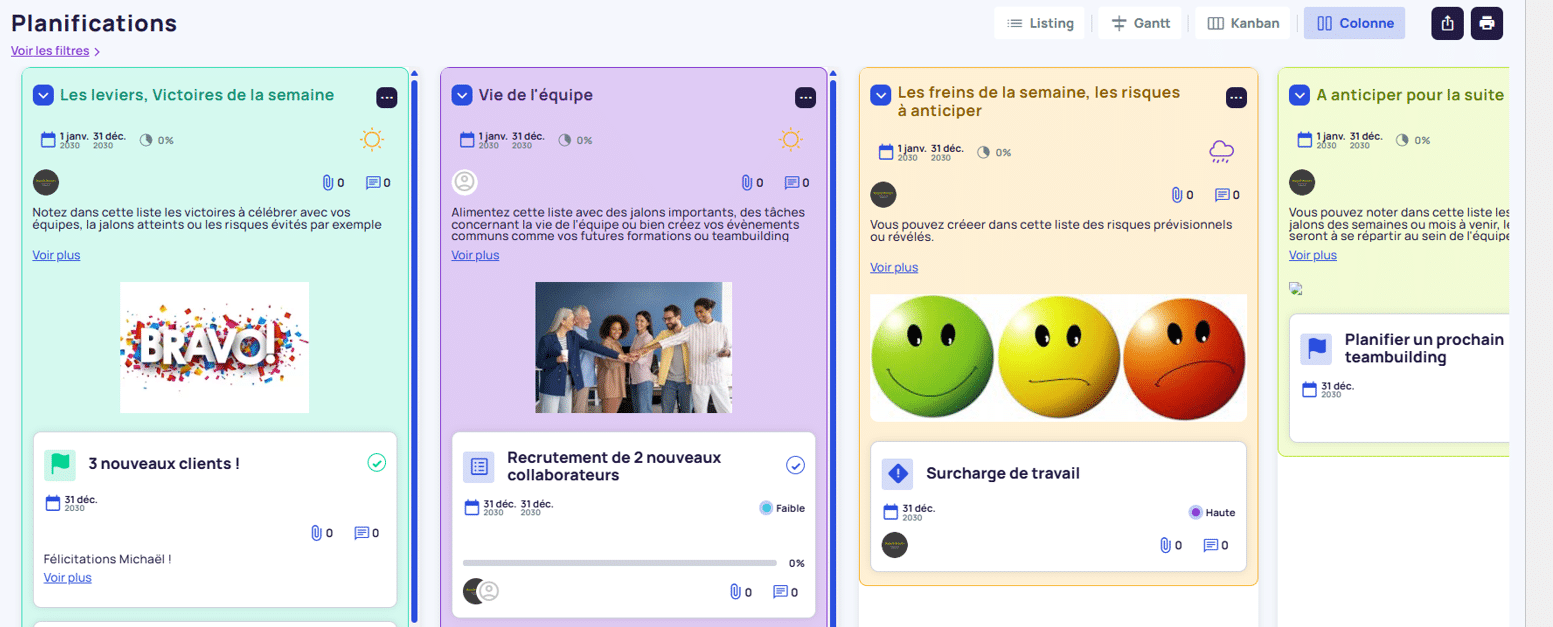This screenshot has height=627, width=1553.
Task: Click the progress bar on Recrutement card
Action: pyautogui.click(x=620, y=563)
